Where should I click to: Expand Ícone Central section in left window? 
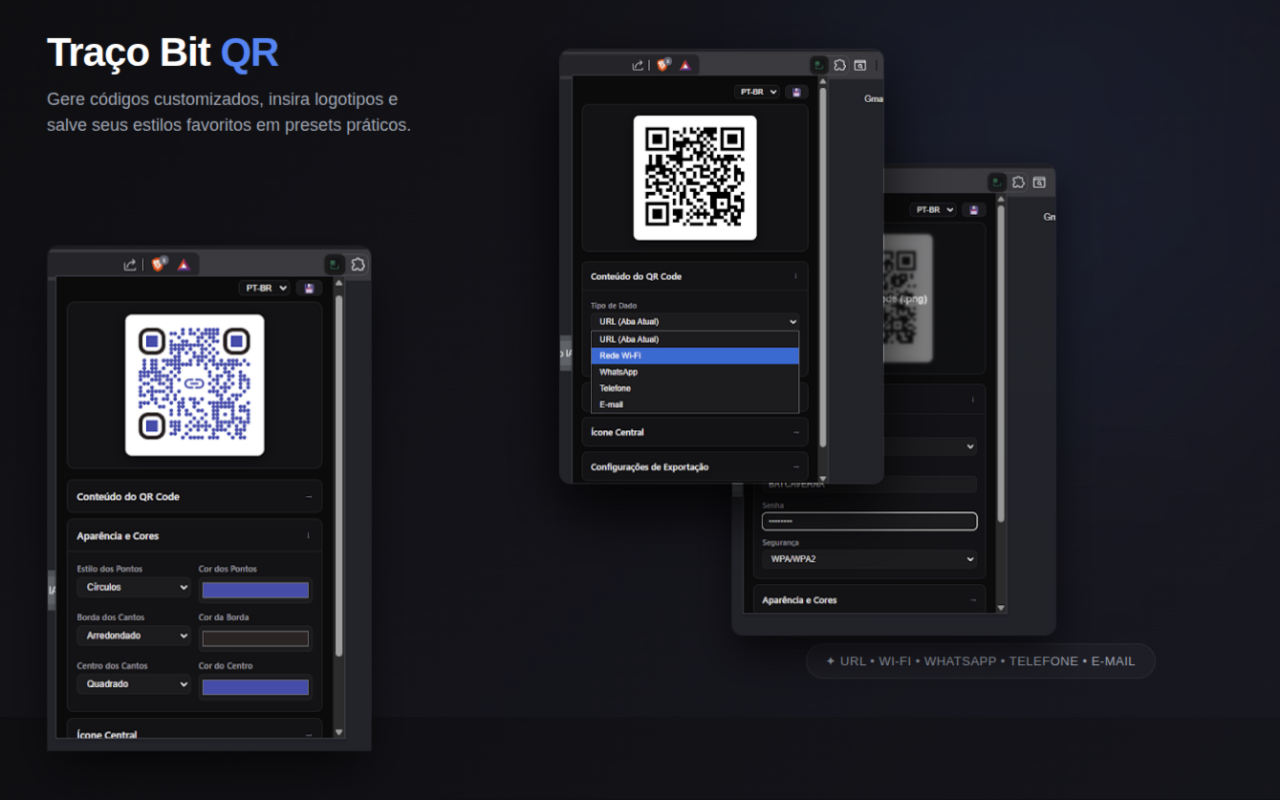pyautogui.click(x=195, y=731)
